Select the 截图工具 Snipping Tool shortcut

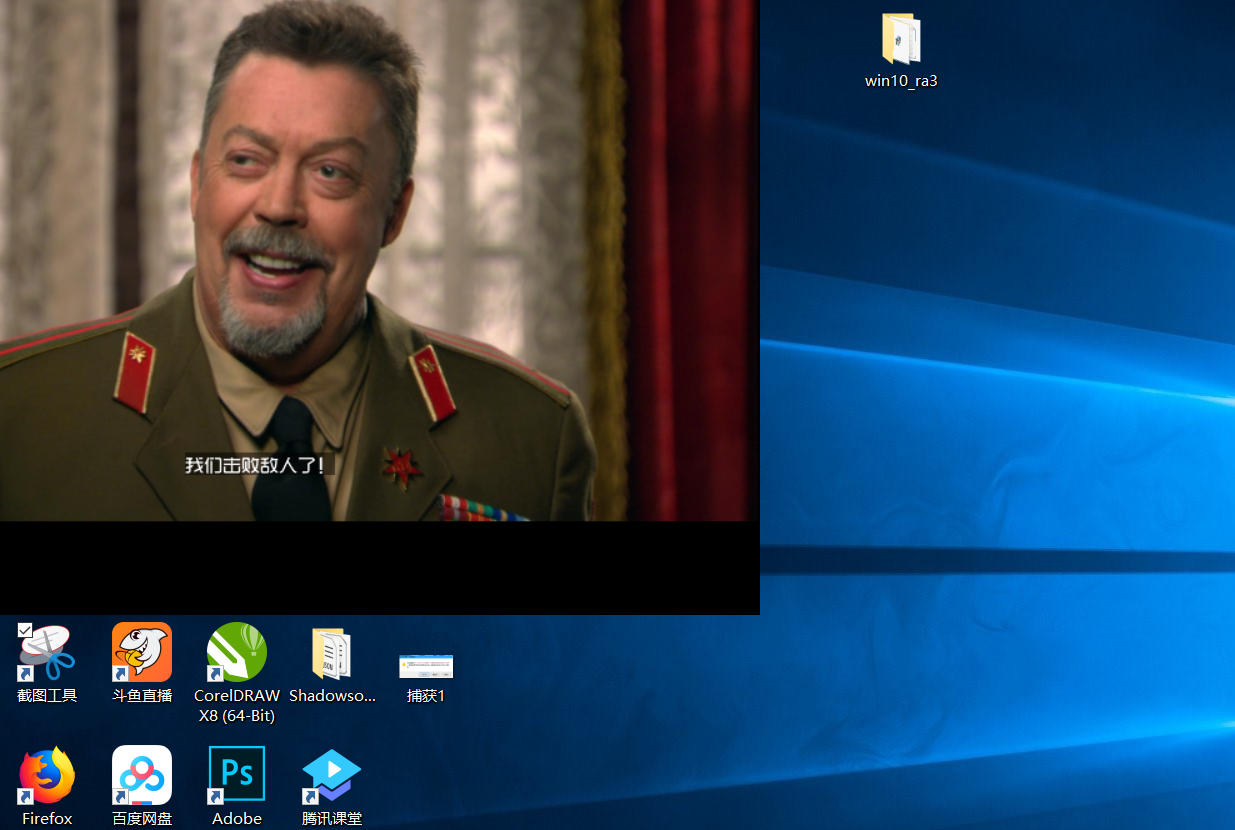(47, 652)
